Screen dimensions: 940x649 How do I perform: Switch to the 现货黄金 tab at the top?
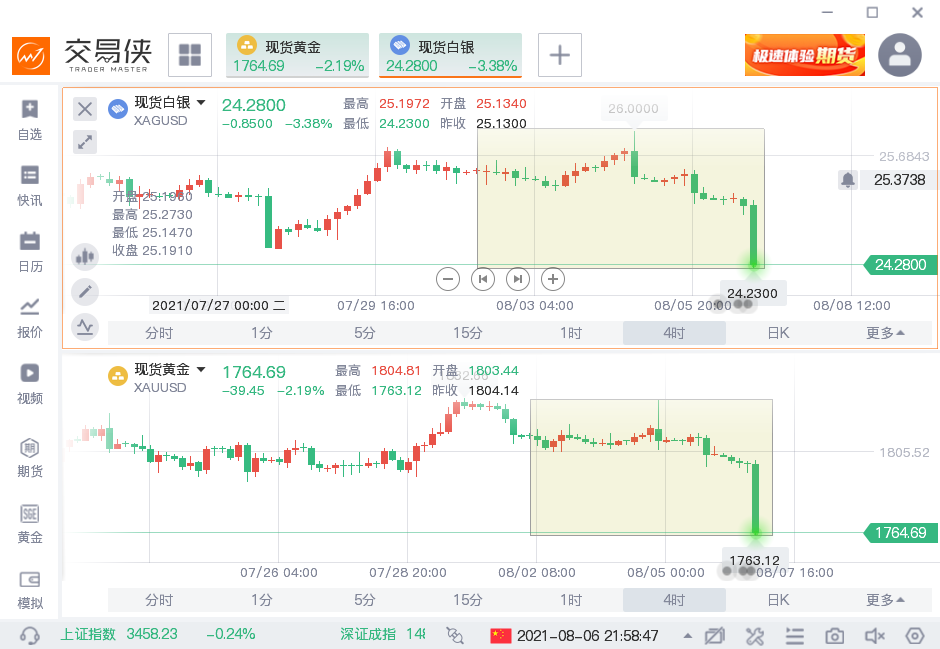pos(297,55)
